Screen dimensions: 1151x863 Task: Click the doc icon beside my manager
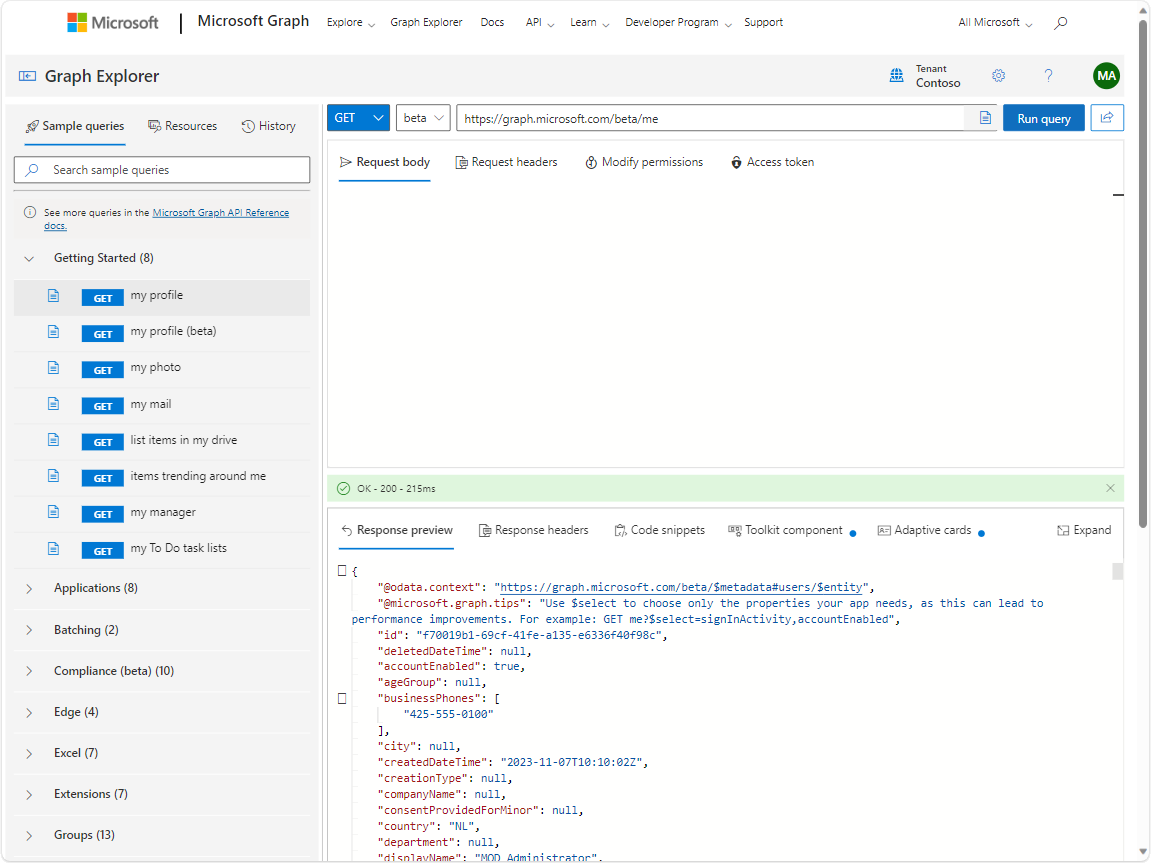click(54, 511)
